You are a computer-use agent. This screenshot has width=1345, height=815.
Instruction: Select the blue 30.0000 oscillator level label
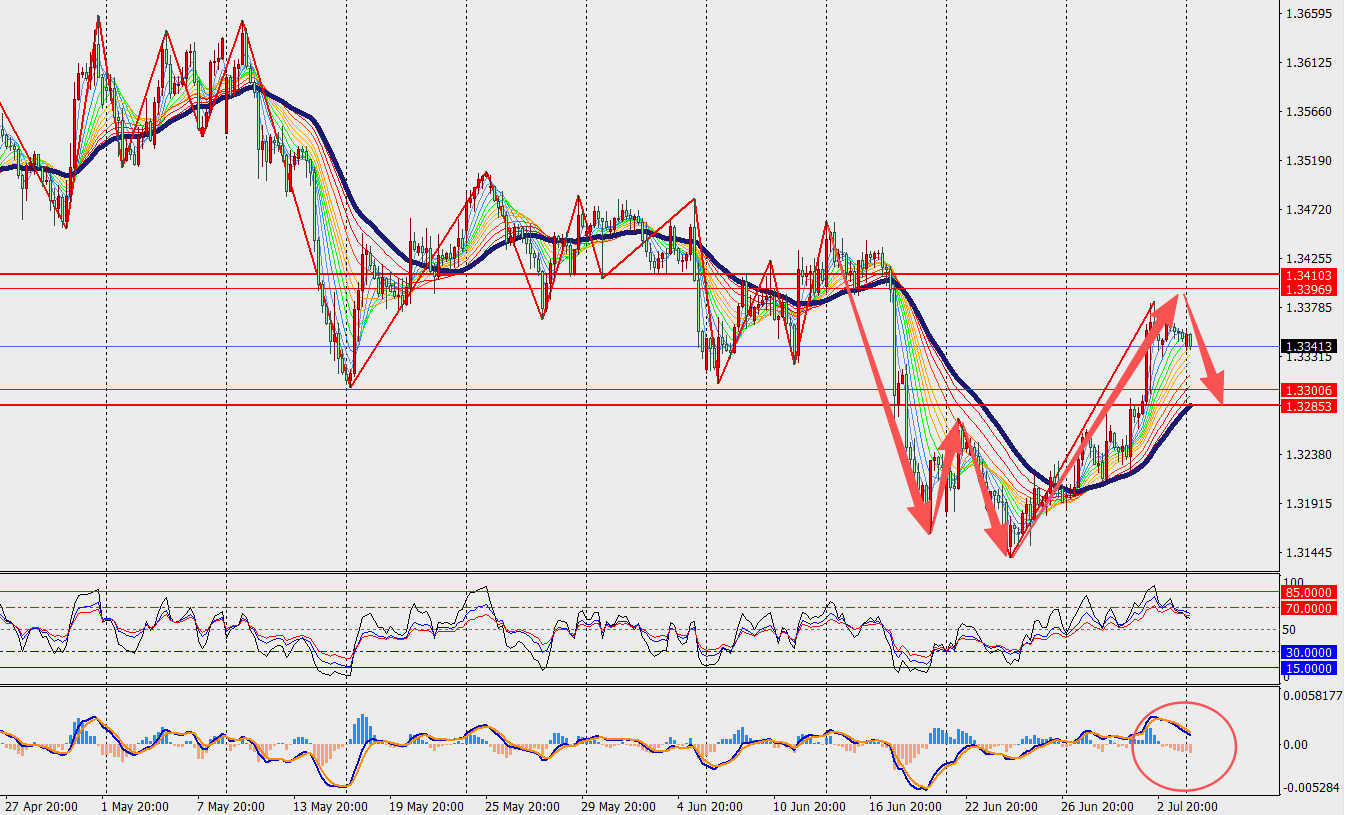click(x=1309, y=653)
